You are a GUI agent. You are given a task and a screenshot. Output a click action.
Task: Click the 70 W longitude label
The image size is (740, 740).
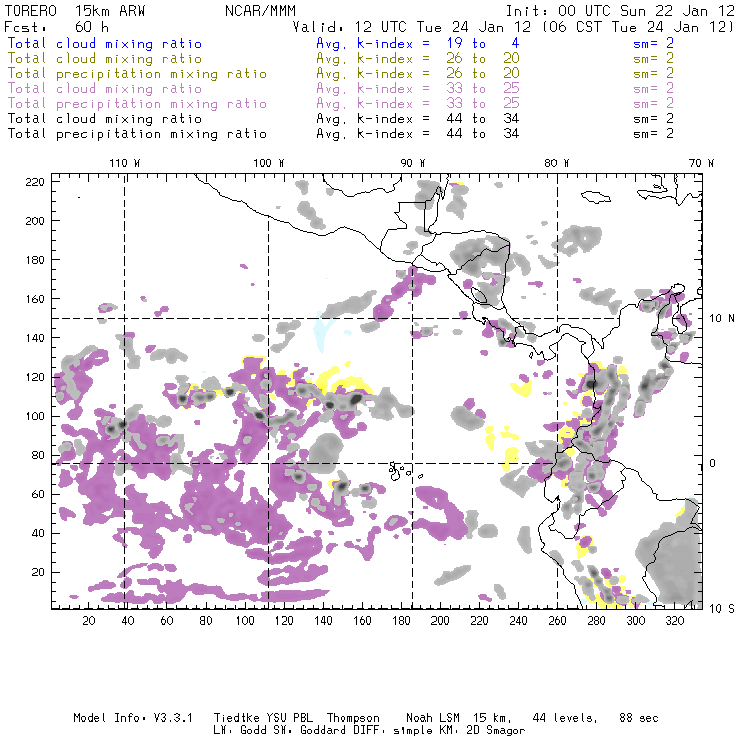coord(701,163)
